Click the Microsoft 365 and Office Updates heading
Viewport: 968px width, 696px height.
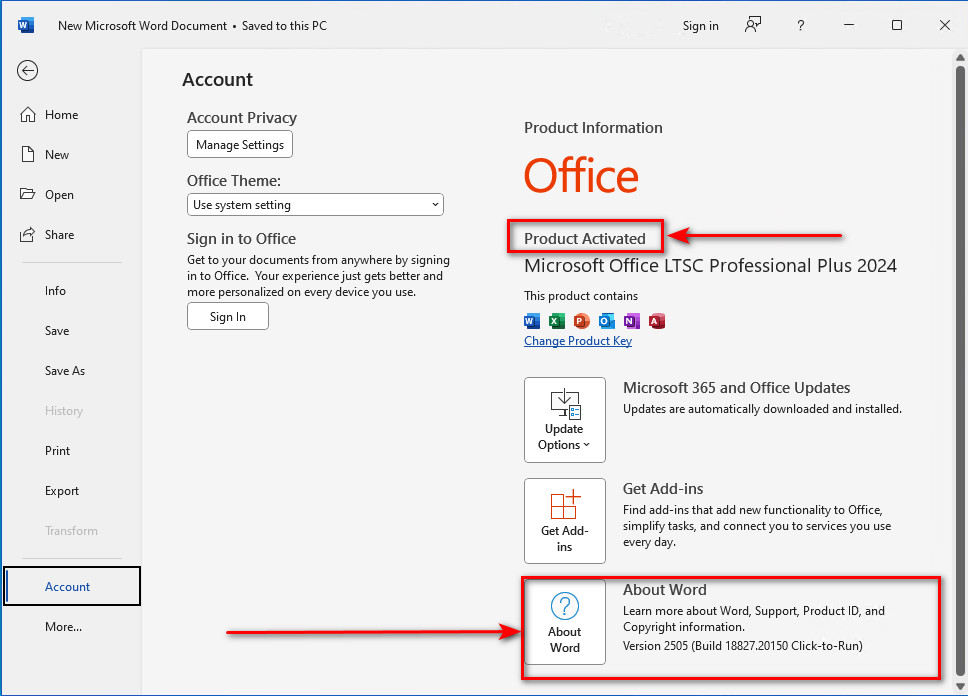tap(736, 388)
